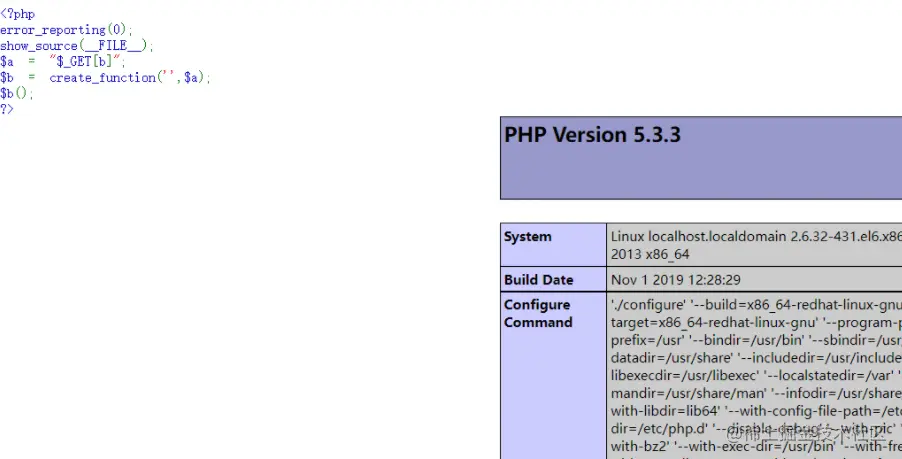Click the 'Configure Command' row label
Image resolution: width=902 pixels, height=459 pixels.
pyautogui.click(x=538, y=313)
